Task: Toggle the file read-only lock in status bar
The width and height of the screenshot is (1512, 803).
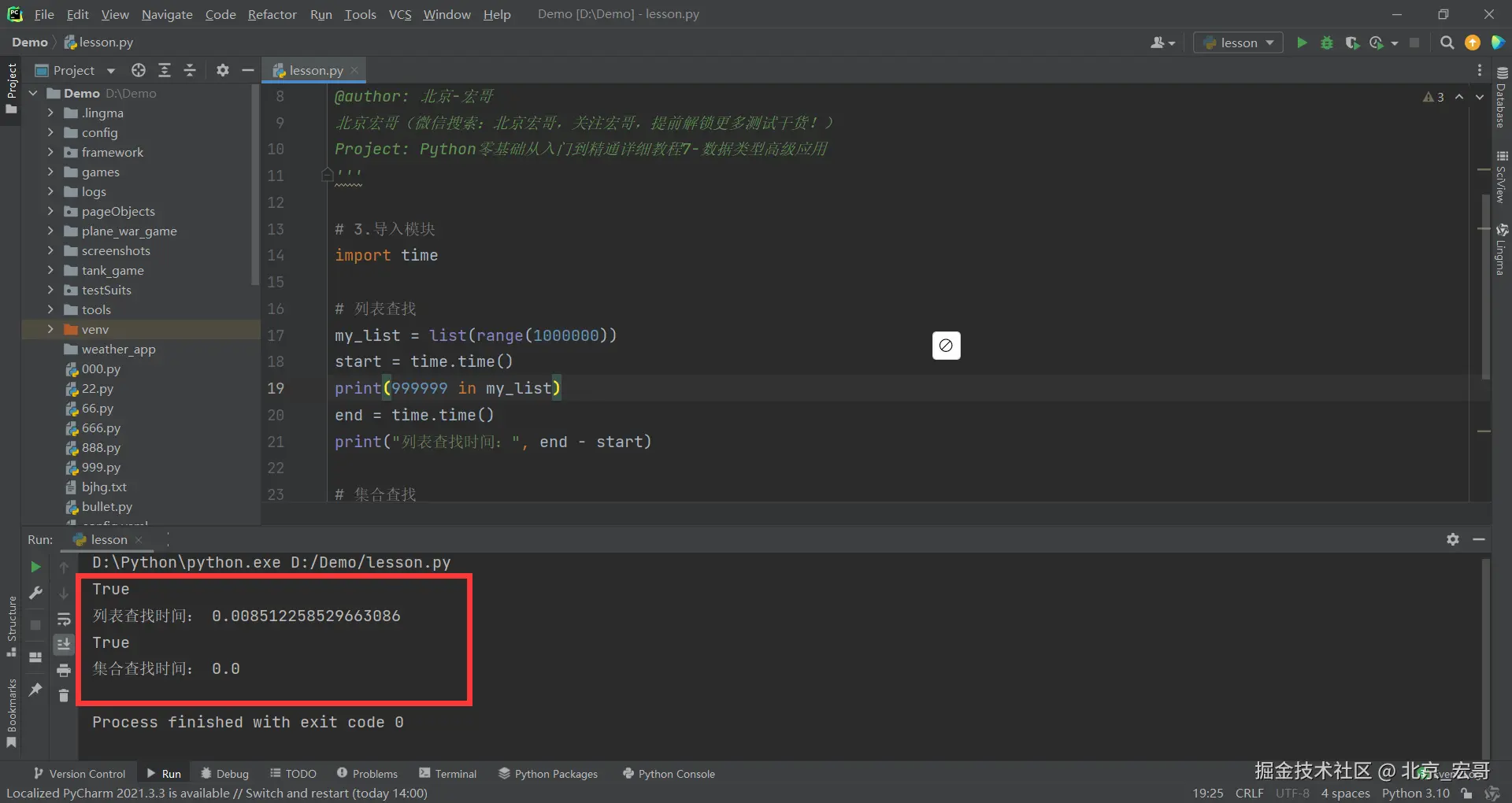Action: (x=1466, y=794)
